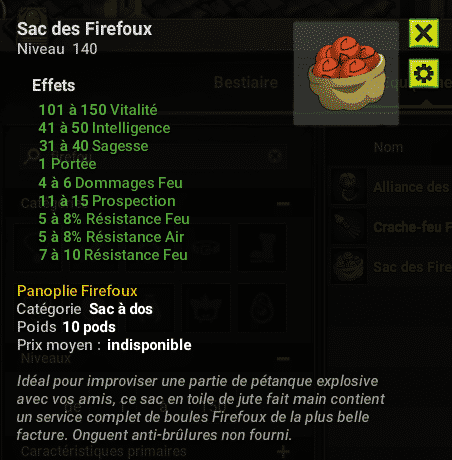Toggle the boots category filter

click(x=263, y=247)
